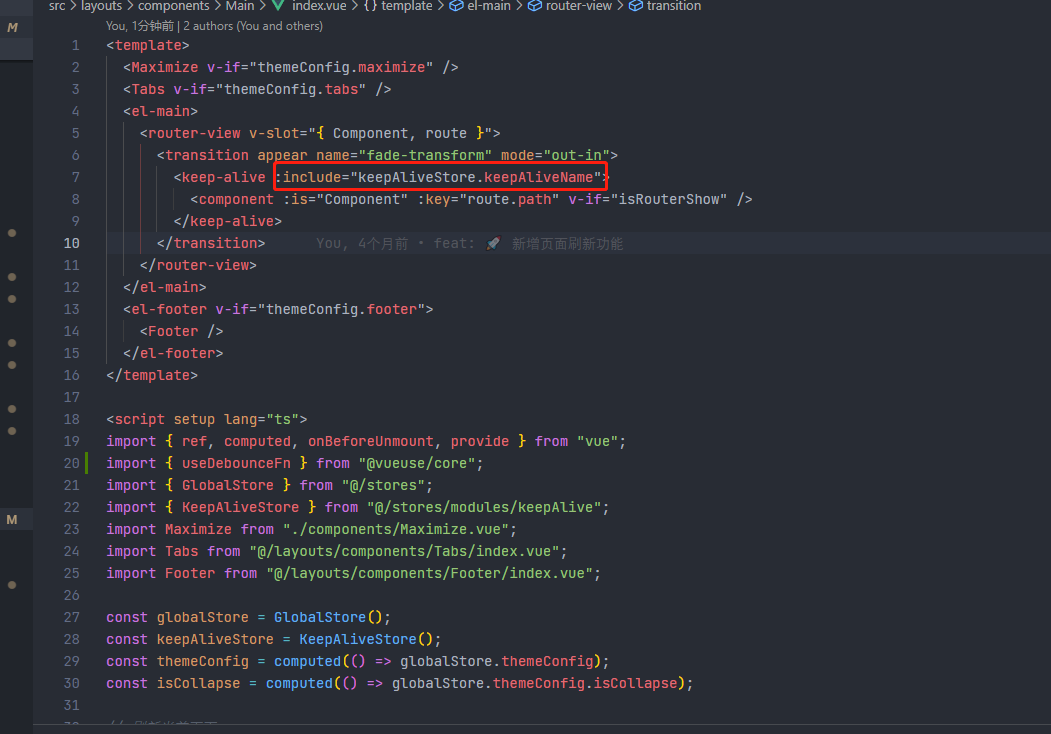Click the symbol icon beside router-view in the breadcrumb
The width and height of the screenshot is (1051, 734).
pyautogui.click(x=532, y=7)
